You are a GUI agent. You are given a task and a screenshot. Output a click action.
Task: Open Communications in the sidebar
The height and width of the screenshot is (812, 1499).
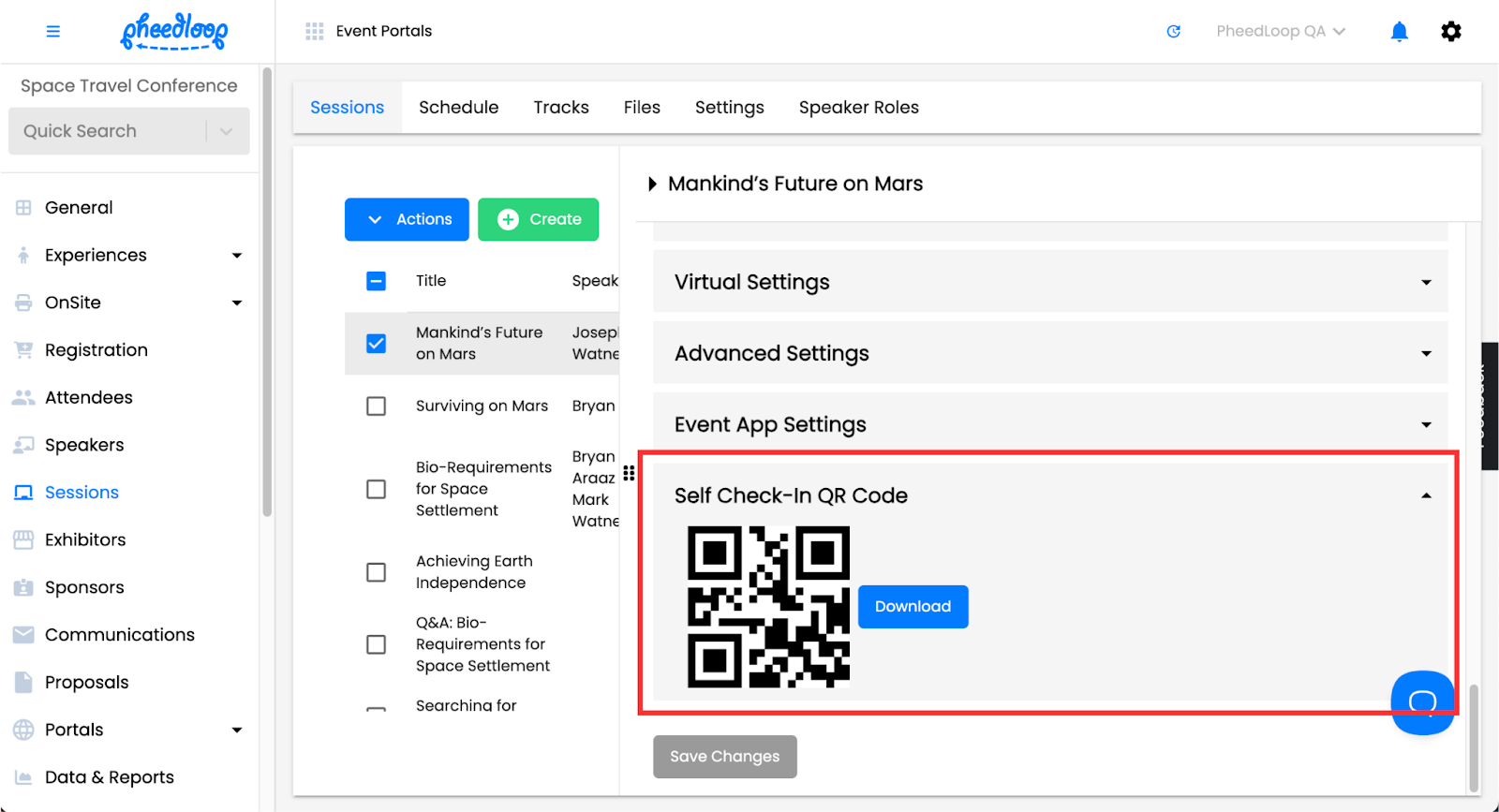[x=120, y=635]
